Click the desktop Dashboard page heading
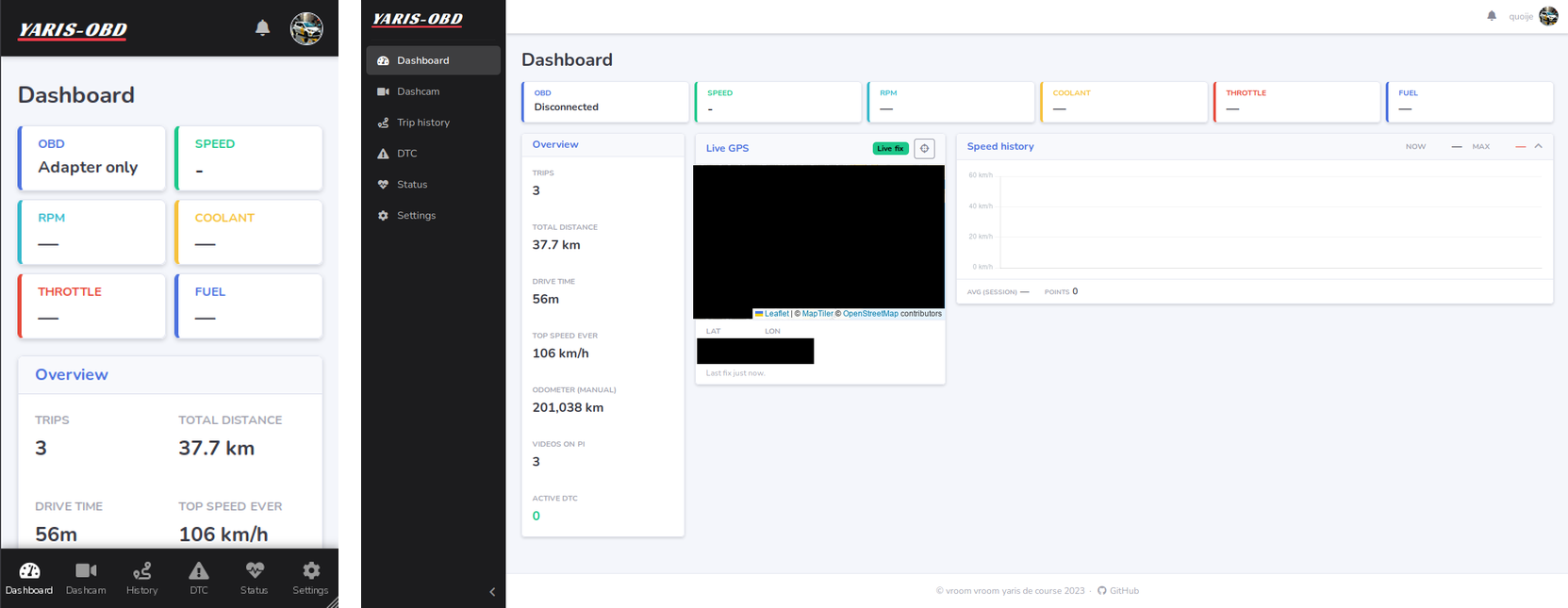 (567, 59)
